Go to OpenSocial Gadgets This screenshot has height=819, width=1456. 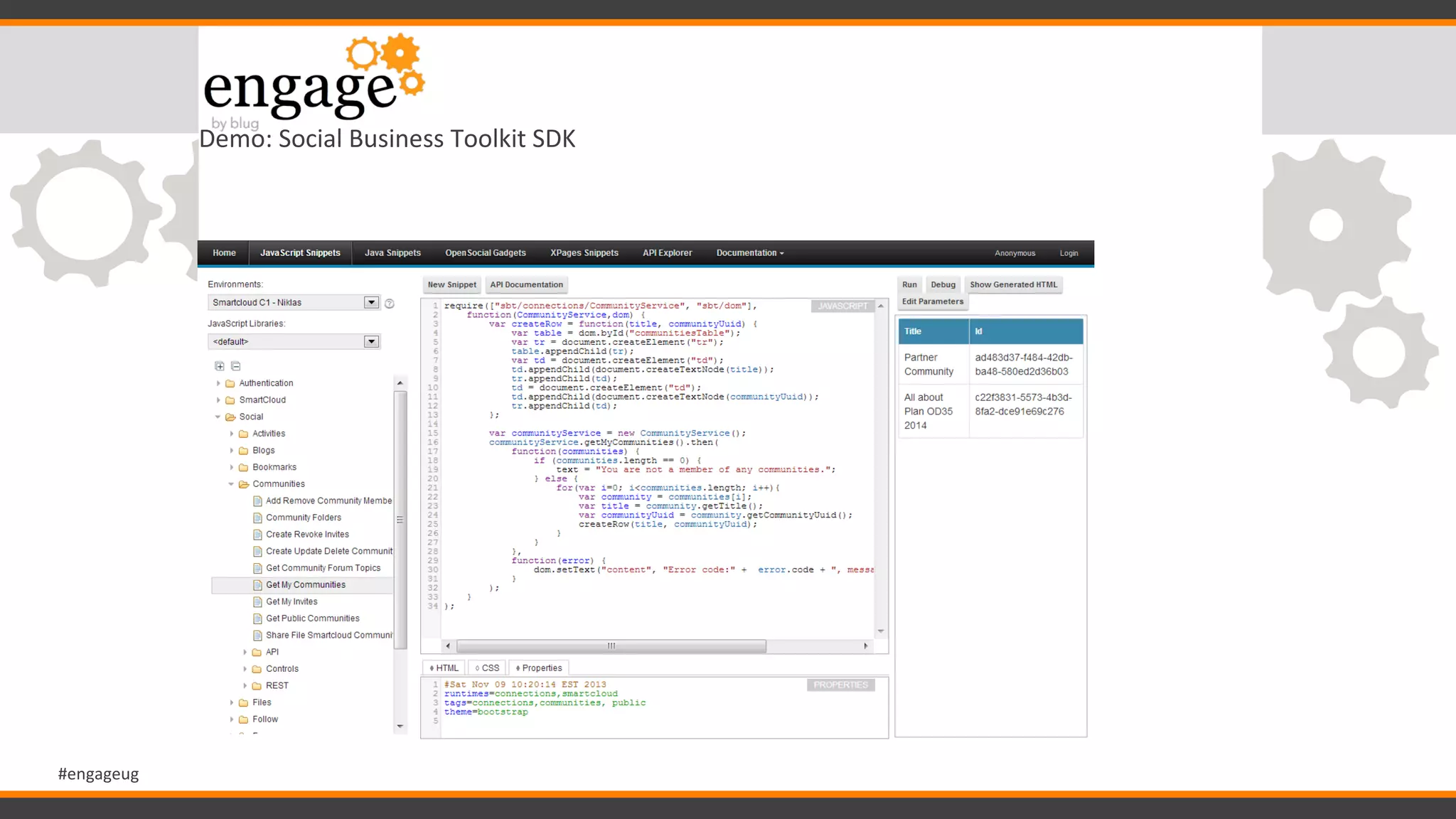click(486, 253)
